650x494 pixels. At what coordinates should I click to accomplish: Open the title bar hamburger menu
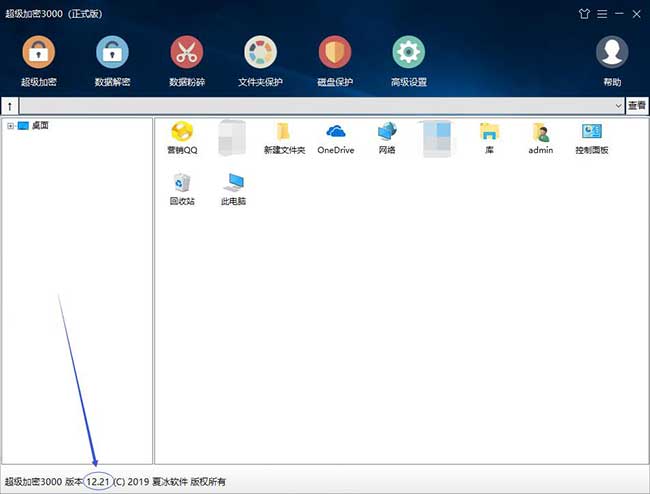(602, 14)
